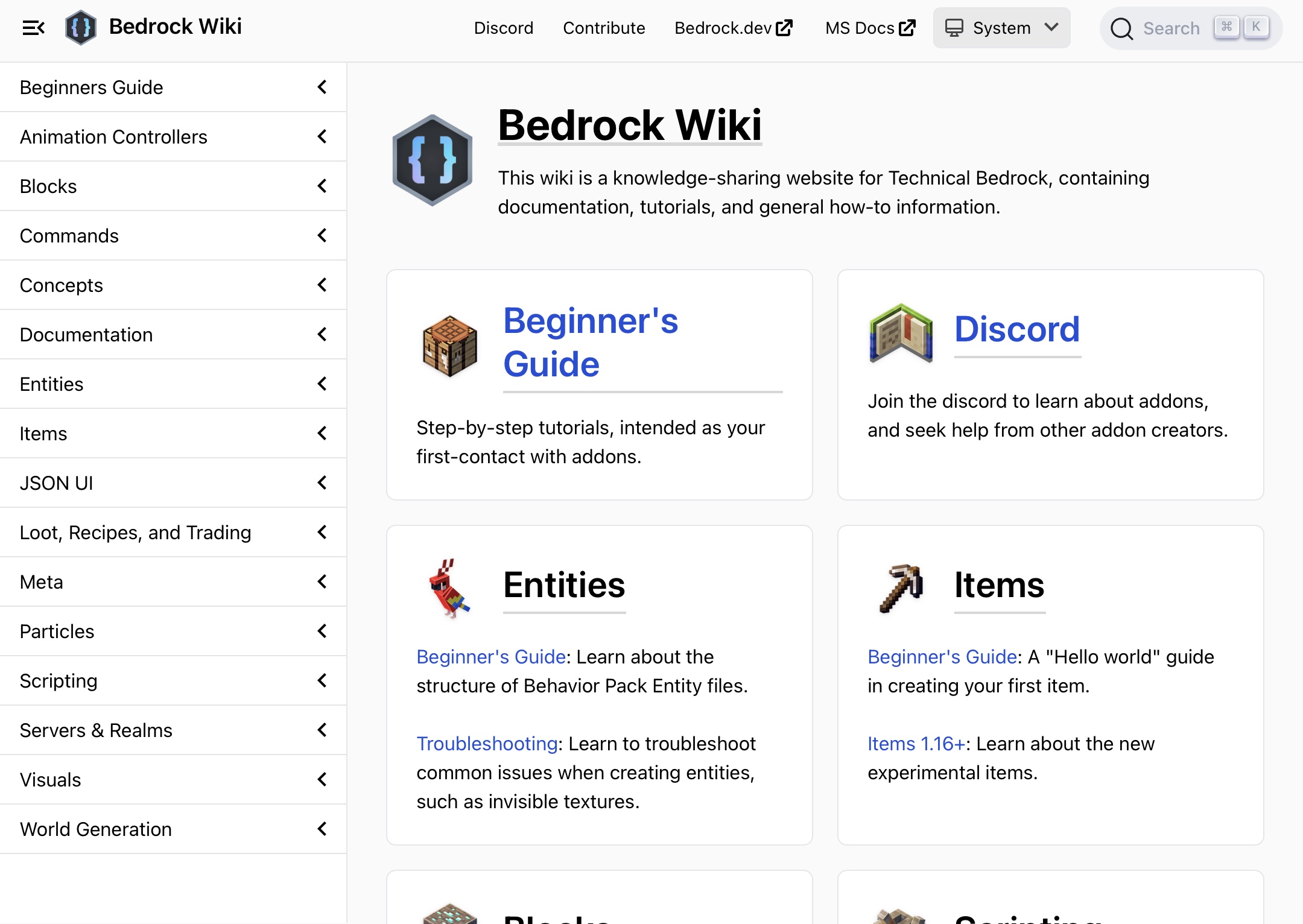Open Contribute in the top navigation
The image size is (1303, 924).
click(604, 28)
